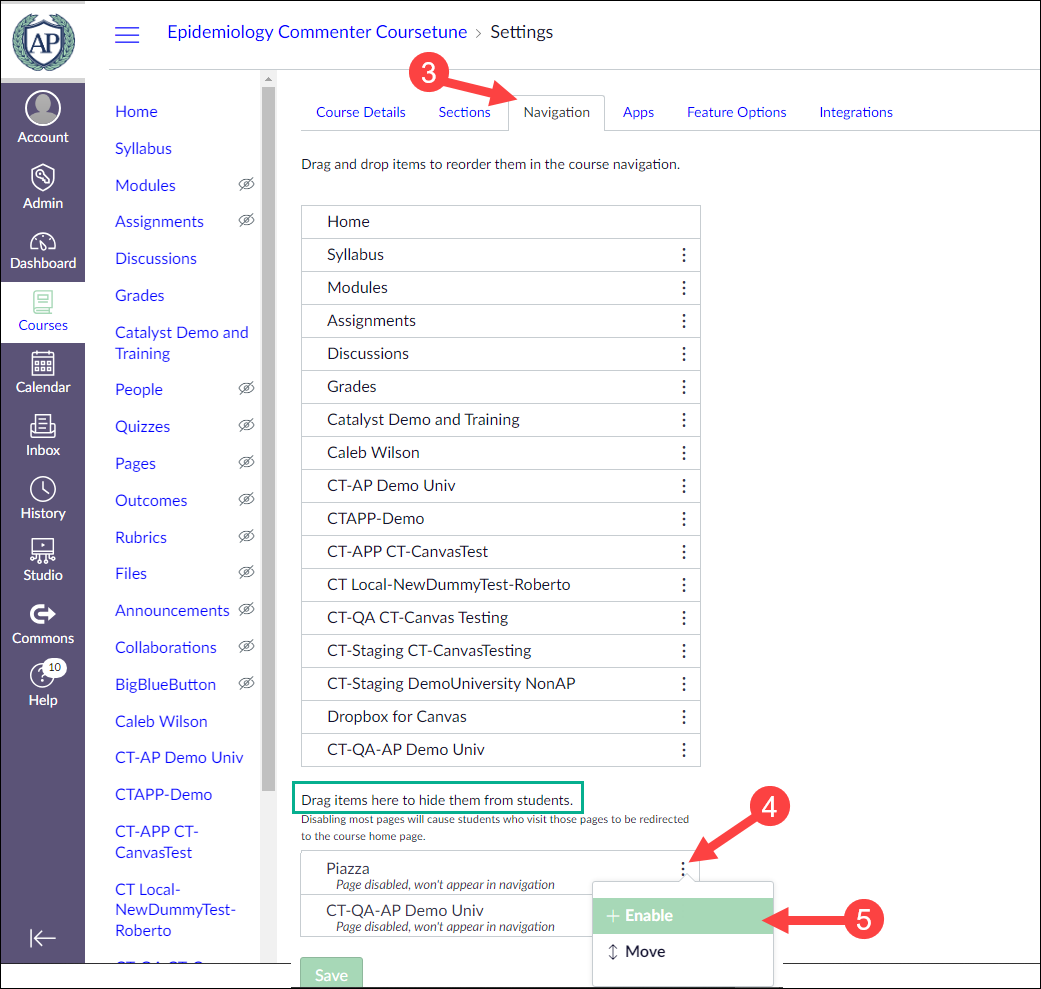Open the History clock icon
Image resolution: width=1041 pixels, height=989 pixels.
(42, 489)
